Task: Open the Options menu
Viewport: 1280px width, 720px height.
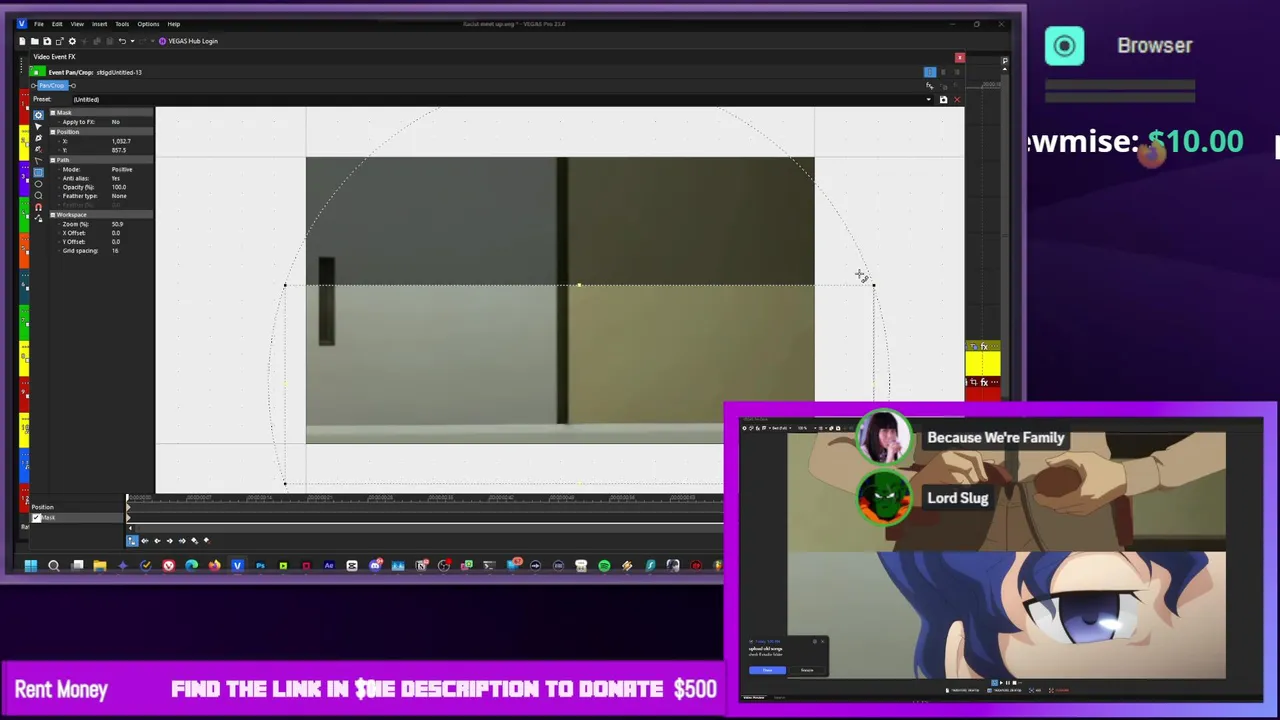Action: 148,24
